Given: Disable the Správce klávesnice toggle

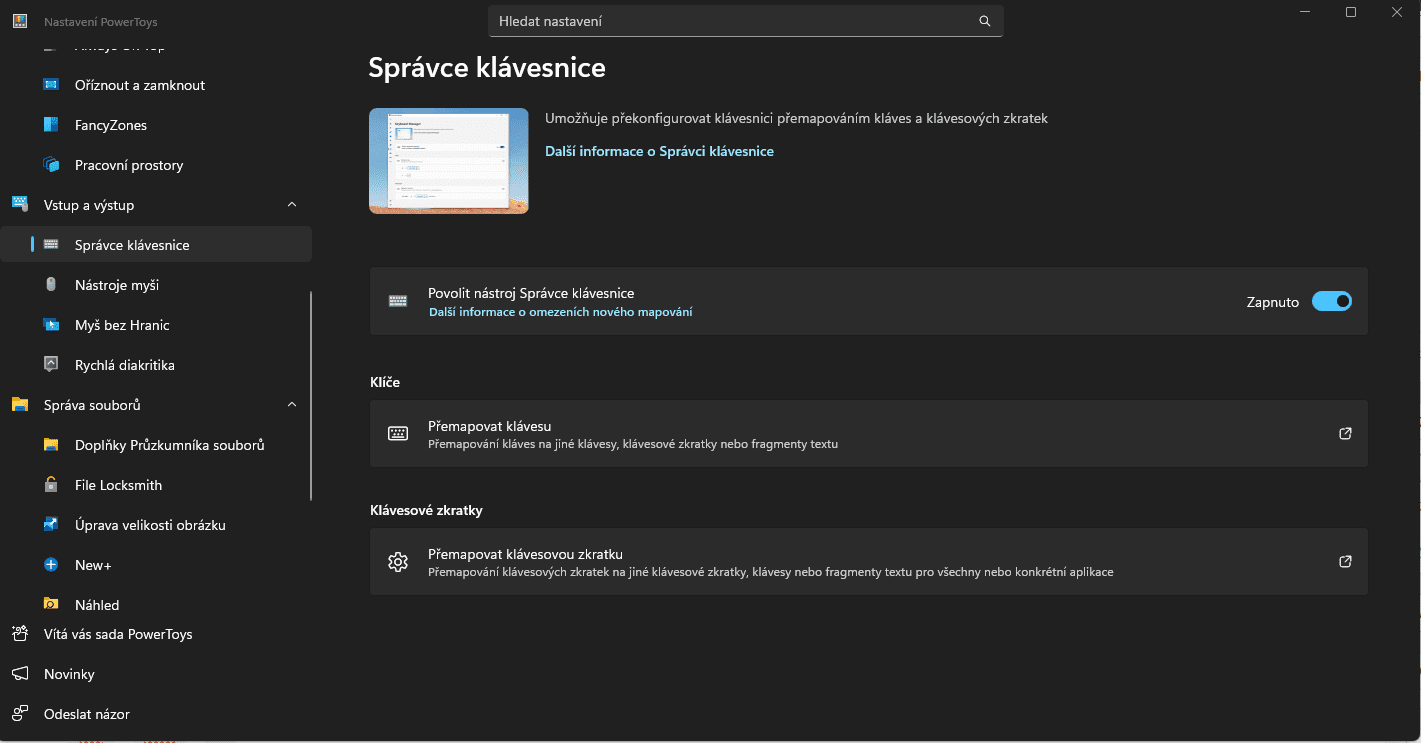Looking at the screenshot, I should 1331,301.
